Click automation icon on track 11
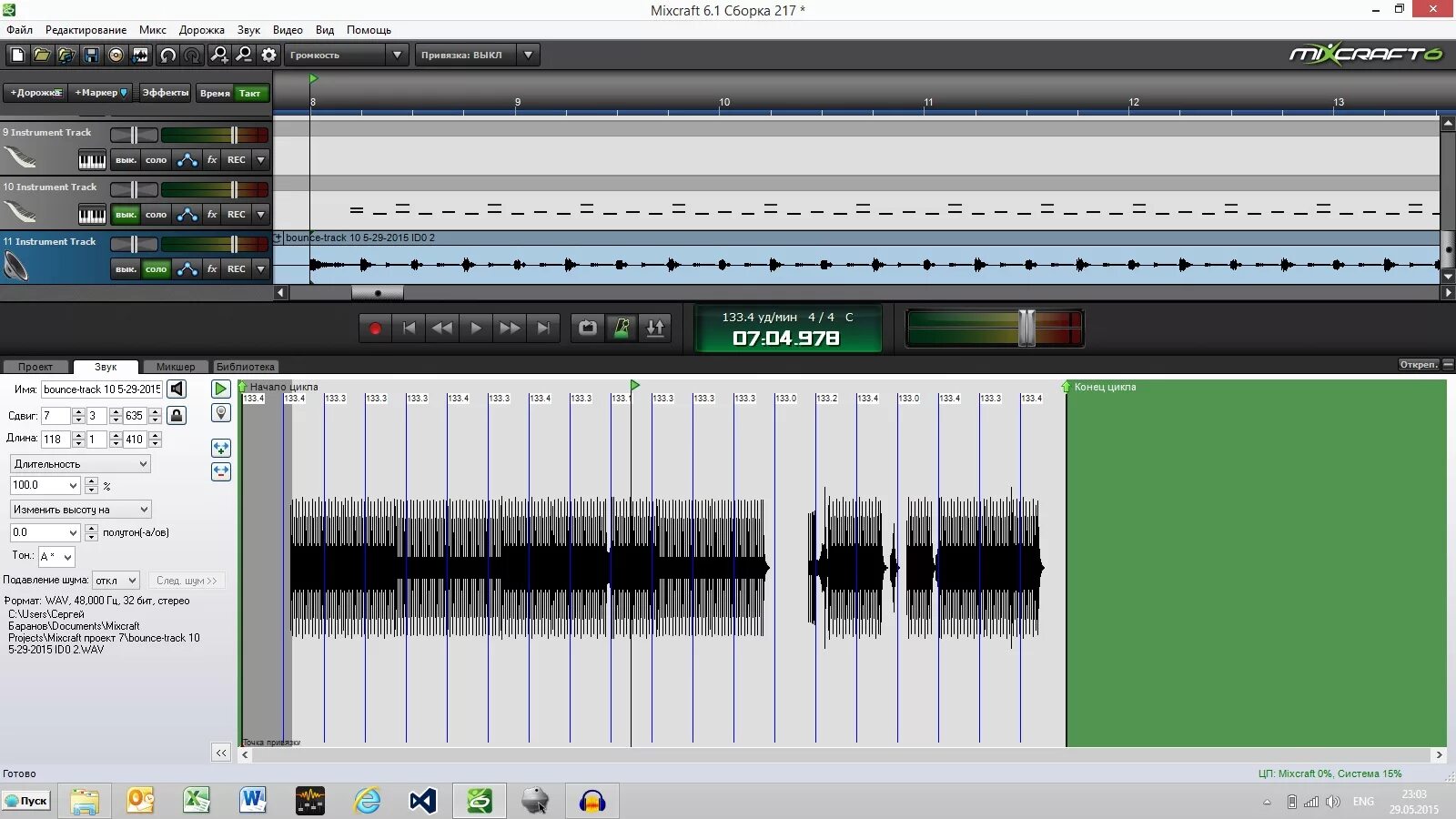Viewport: 1456px width, 819px height. [x=187, y=269]
